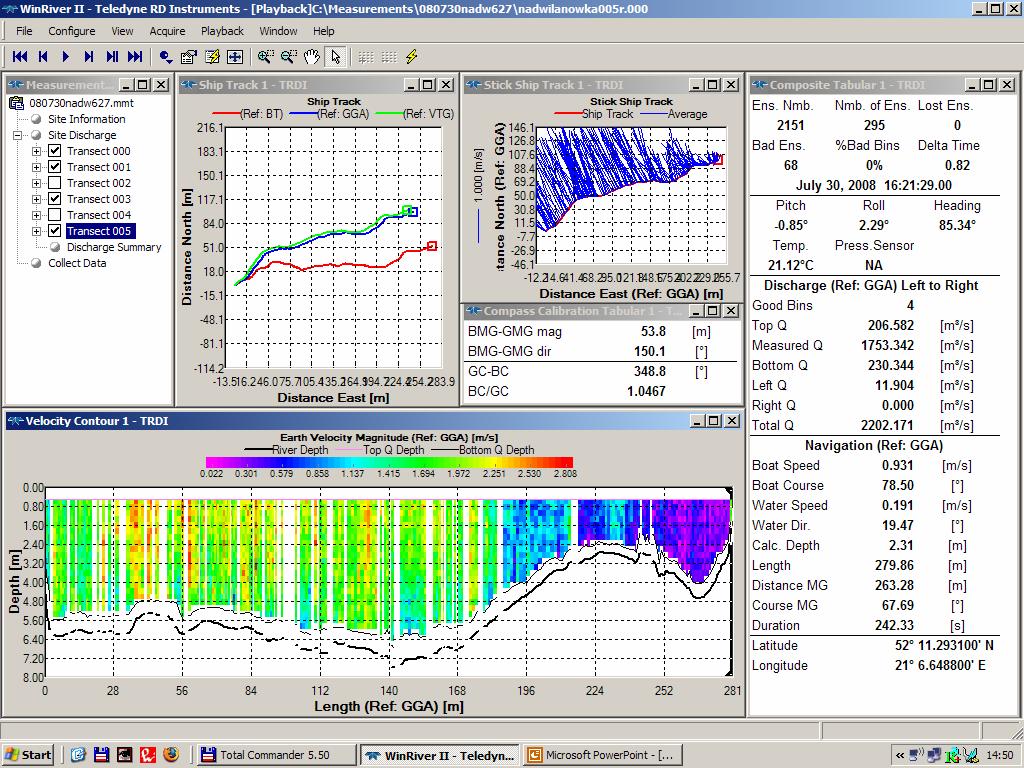Viewport: 1024px width, 768px height.
Task: Open the Windows Start button
Action: pos(27,755)
